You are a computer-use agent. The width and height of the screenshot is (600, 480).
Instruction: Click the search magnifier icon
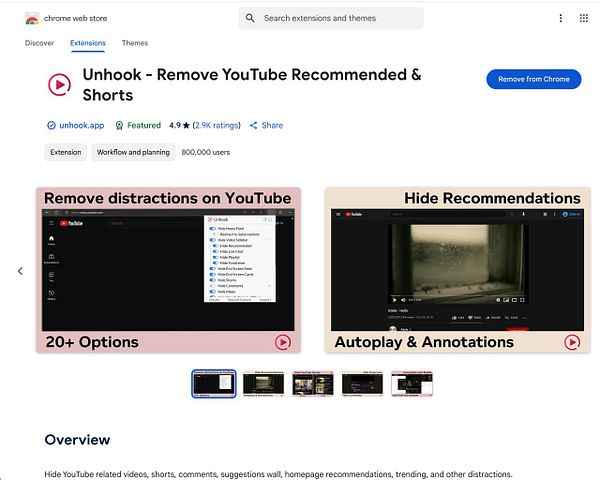(x=250, y=18)
